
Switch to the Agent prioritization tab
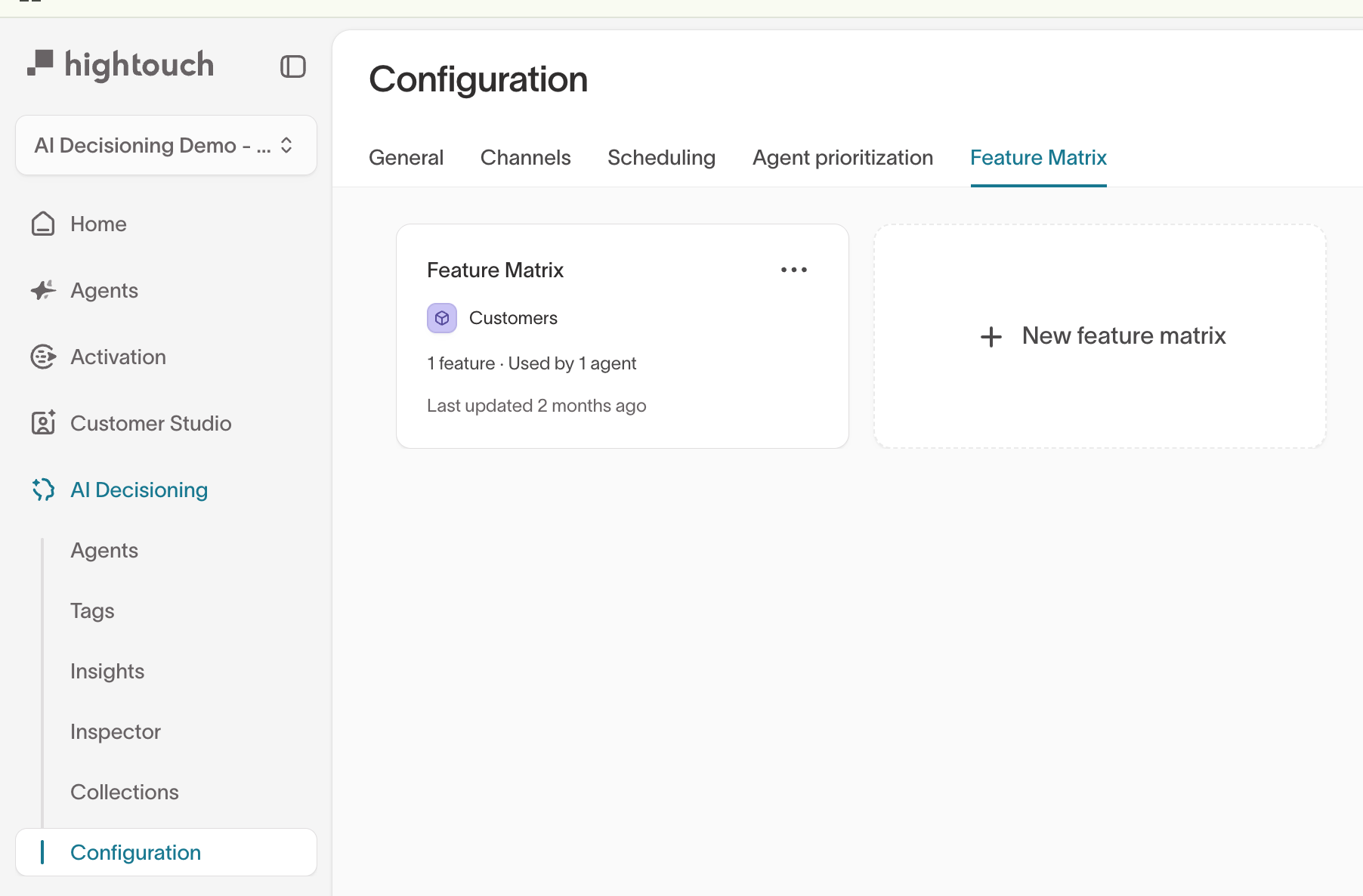(842, 157)
